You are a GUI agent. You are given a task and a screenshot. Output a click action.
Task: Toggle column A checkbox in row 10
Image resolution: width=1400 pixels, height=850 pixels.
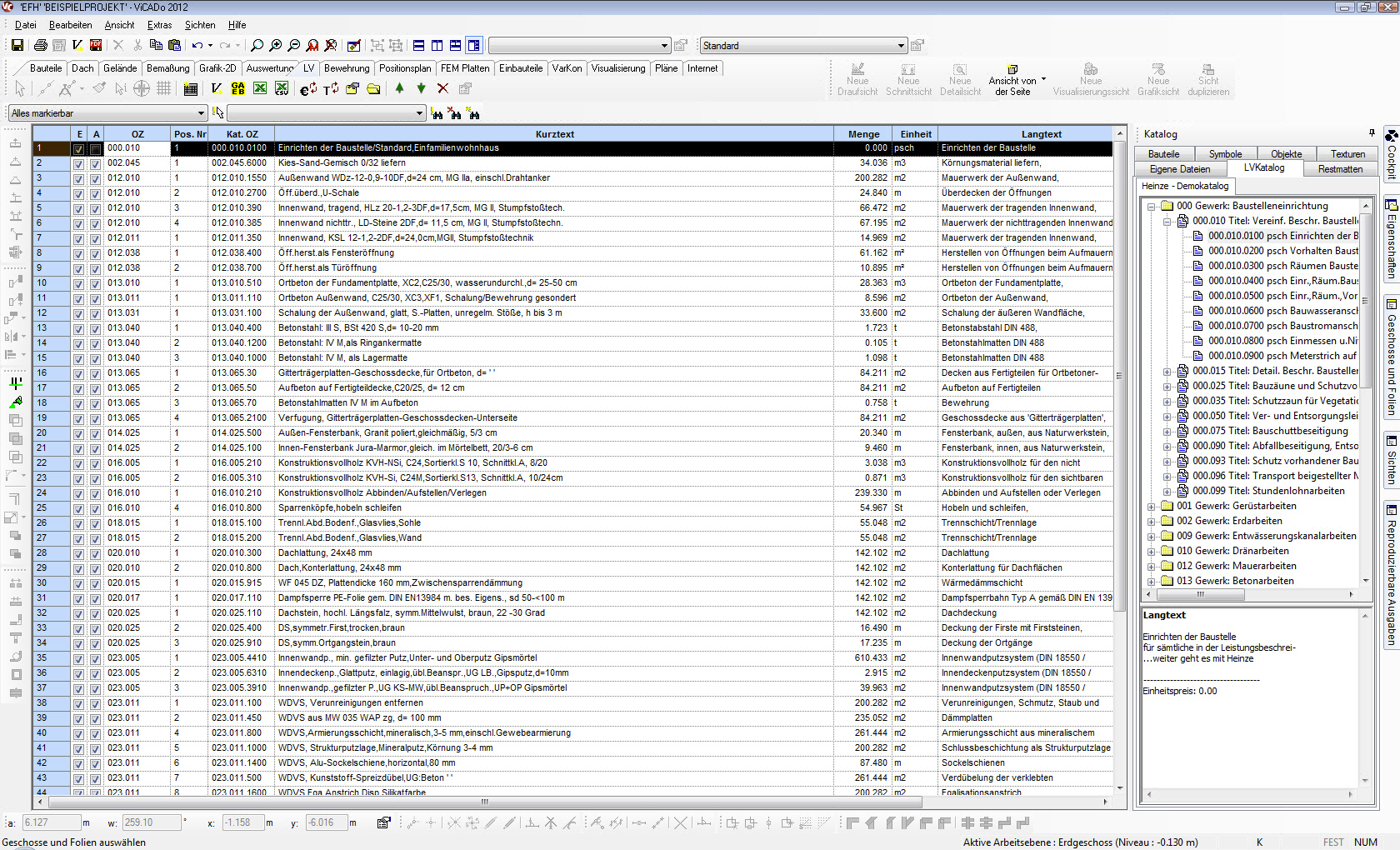coord(96,283)
